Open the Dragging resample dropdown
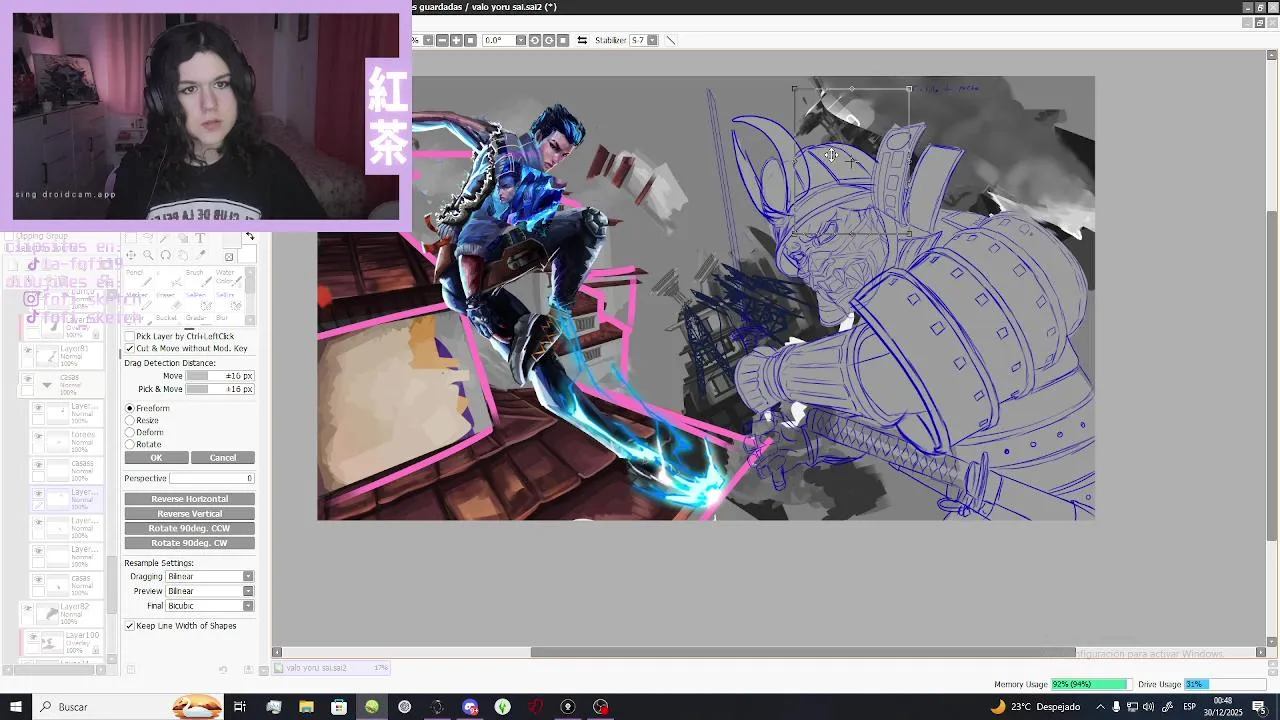The height and width of the screenshot is (720, 1280). click(248, 577)
